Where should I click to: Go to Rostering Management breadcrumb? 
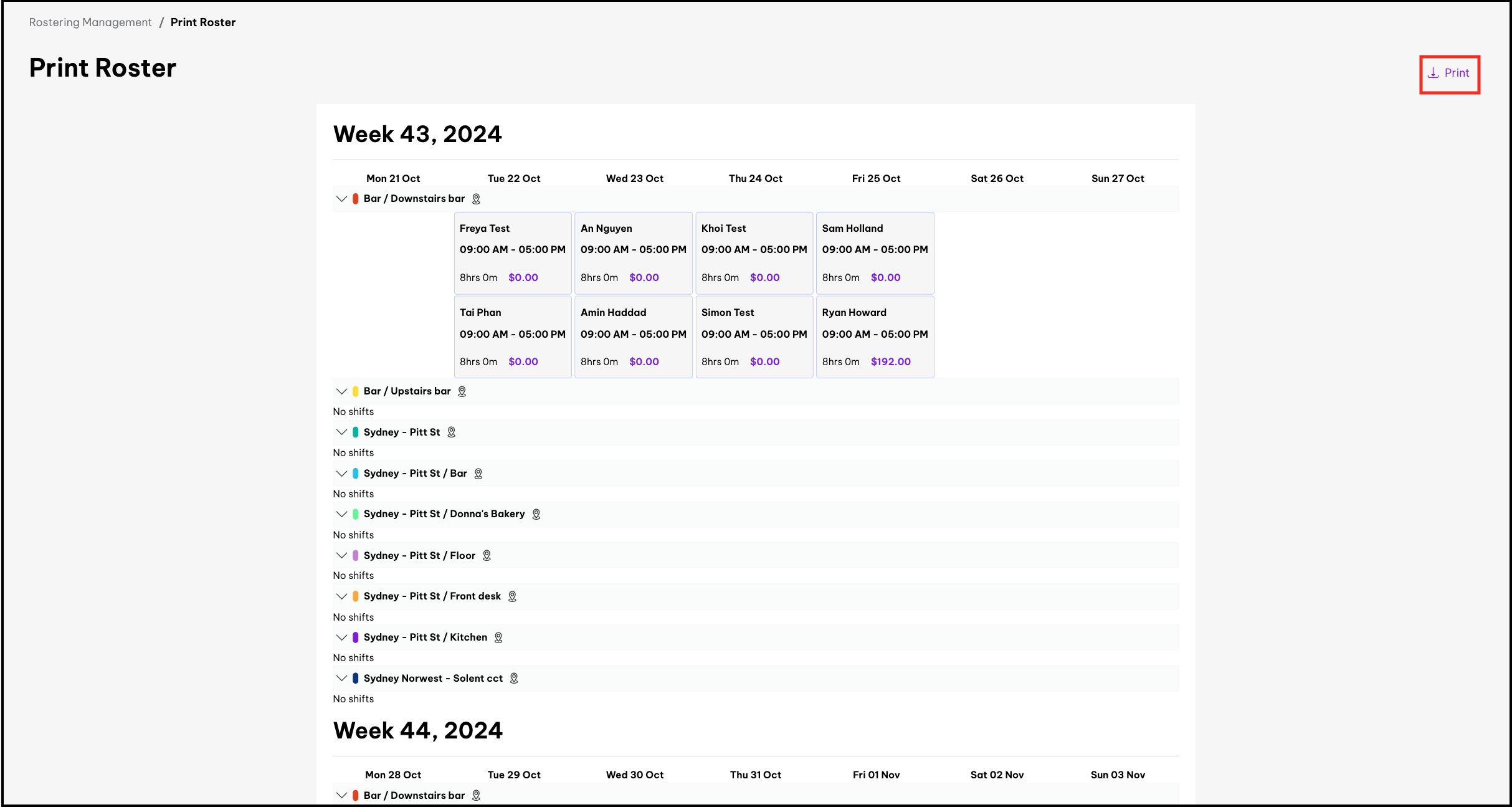tap(90, 22)
